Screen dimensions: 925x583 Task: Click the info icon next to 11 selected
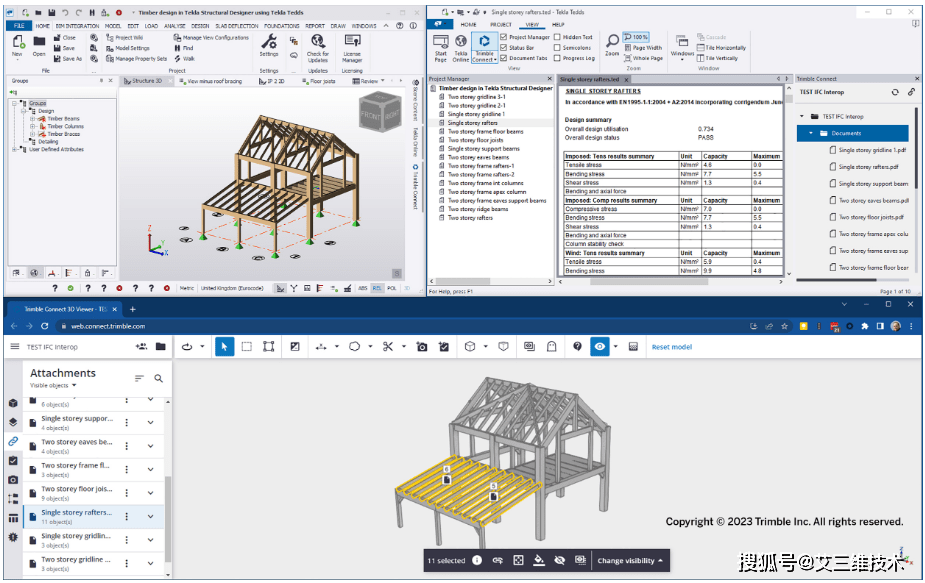[x=477, y=561]
